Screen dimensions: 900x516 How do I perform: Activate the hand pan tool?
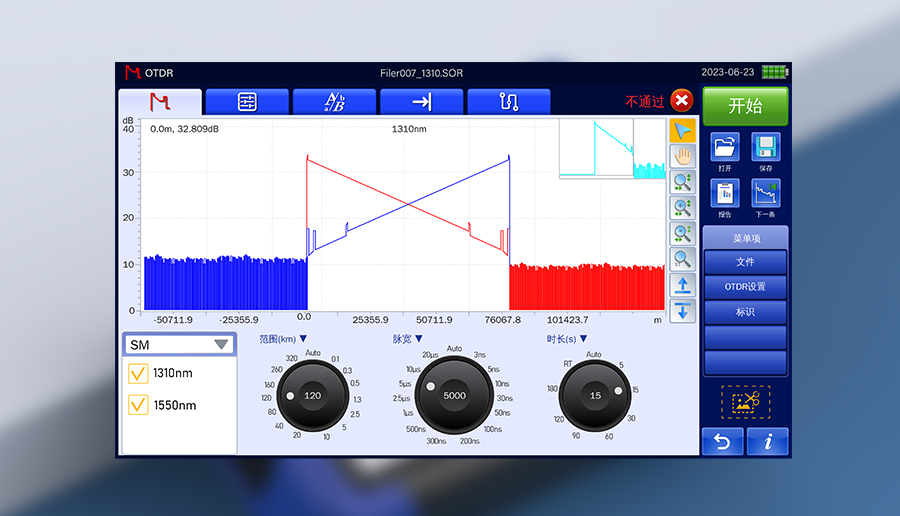pos(682,156)
